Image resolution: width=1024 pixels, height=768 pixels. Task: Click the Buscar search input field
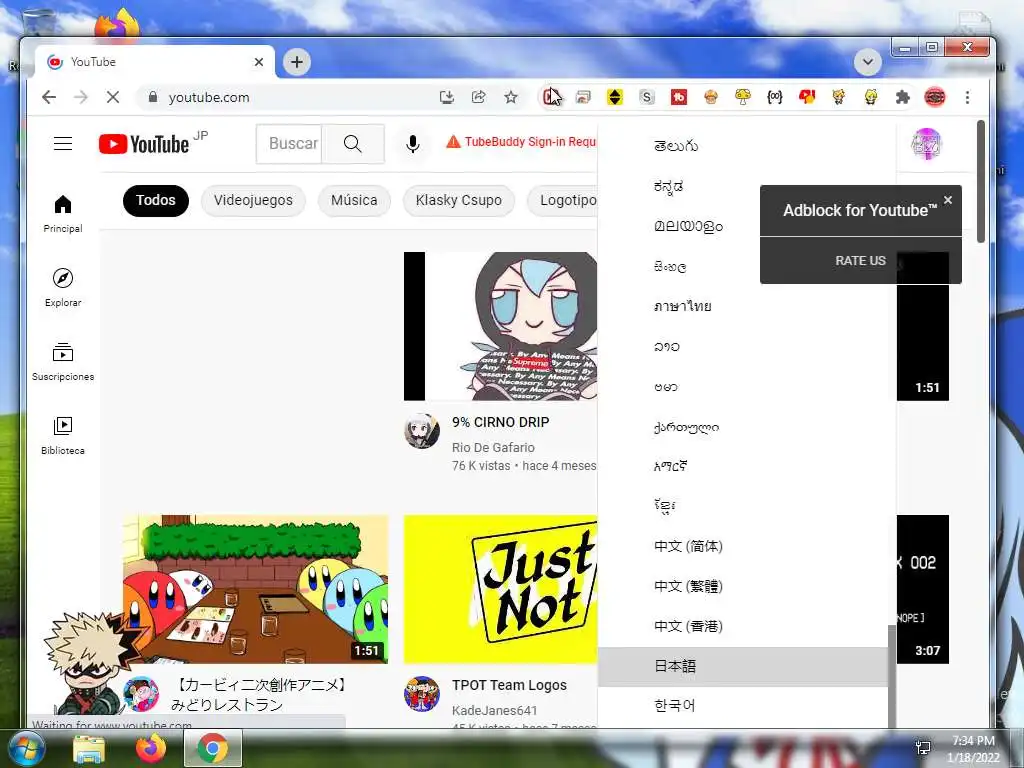[289, 144]
